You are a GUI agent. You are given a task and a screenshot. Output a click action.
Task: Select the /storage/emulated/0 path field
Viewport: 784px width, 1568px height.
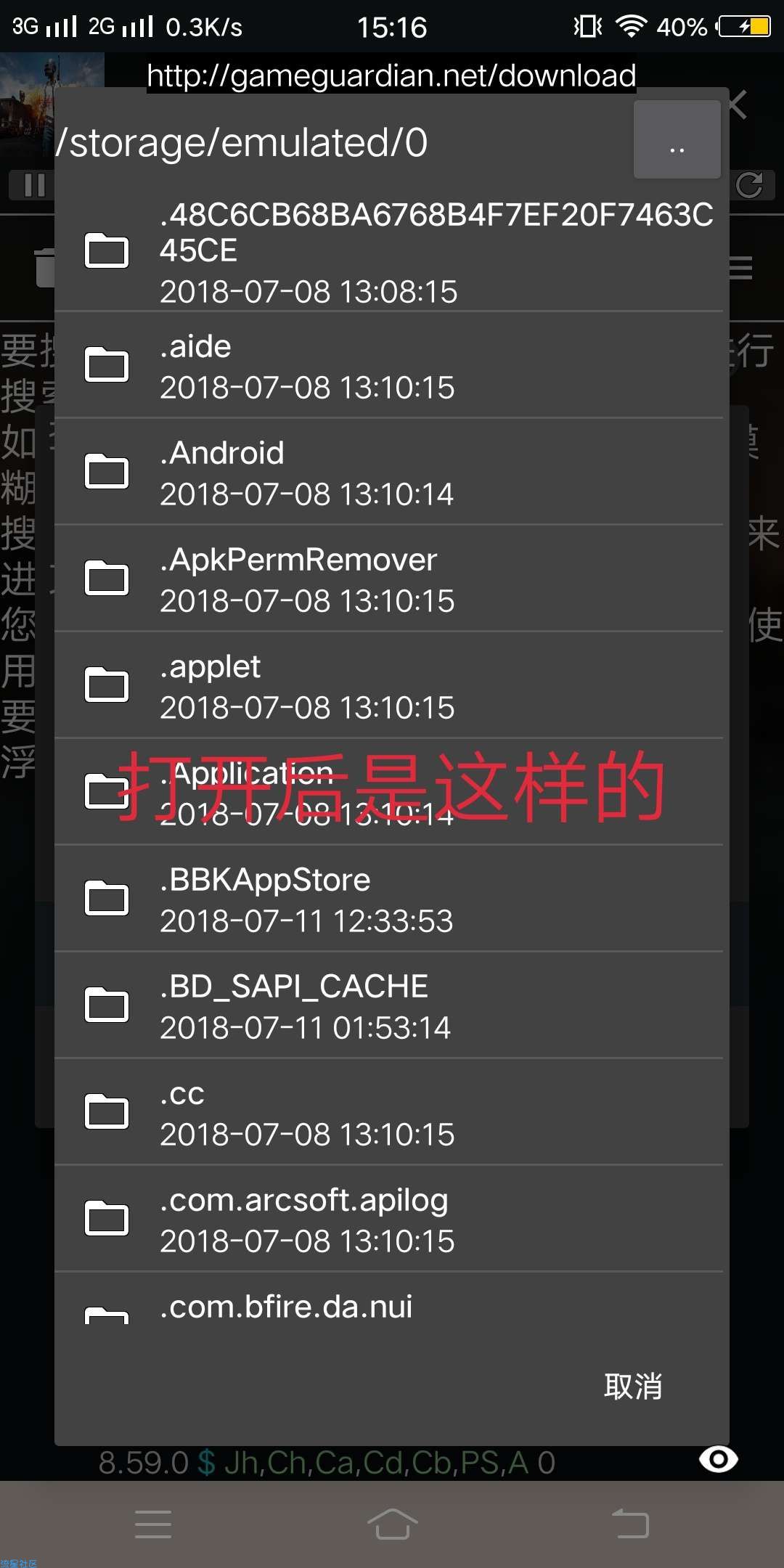tap(341, 142)
